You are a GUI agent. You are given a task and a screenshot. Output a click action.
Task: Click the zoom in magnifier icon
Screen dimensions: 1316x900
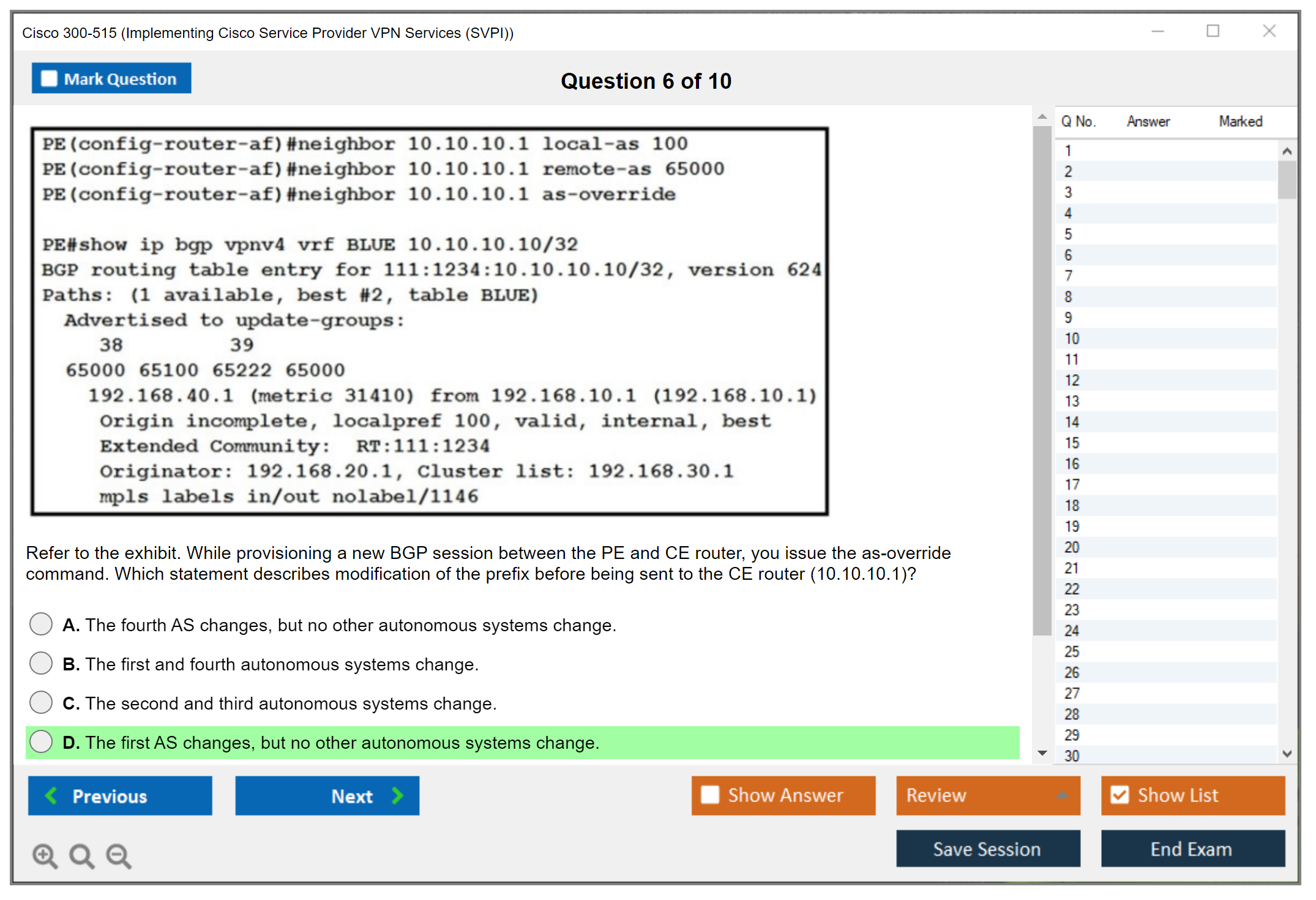(45, 855)
